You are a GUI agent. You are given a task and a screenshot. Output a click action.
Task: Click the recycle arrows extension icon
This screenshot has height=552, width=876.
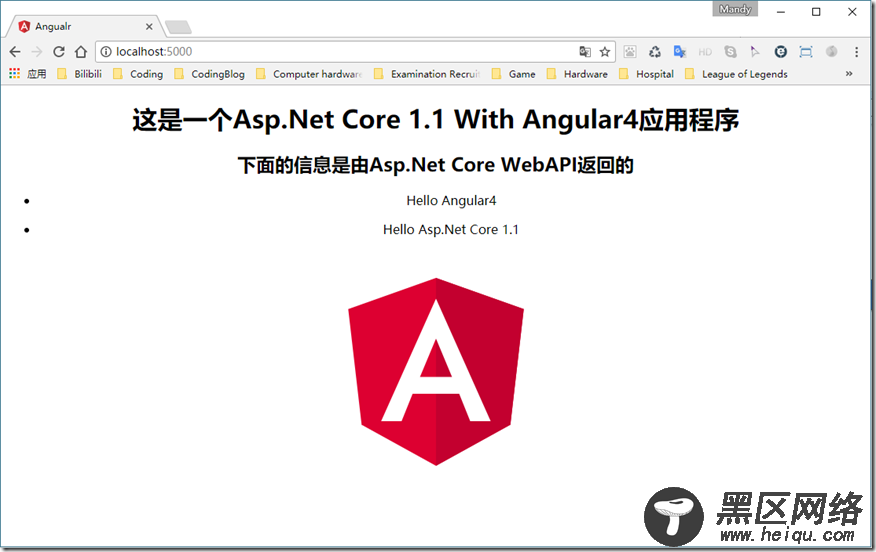pos(655,52)
